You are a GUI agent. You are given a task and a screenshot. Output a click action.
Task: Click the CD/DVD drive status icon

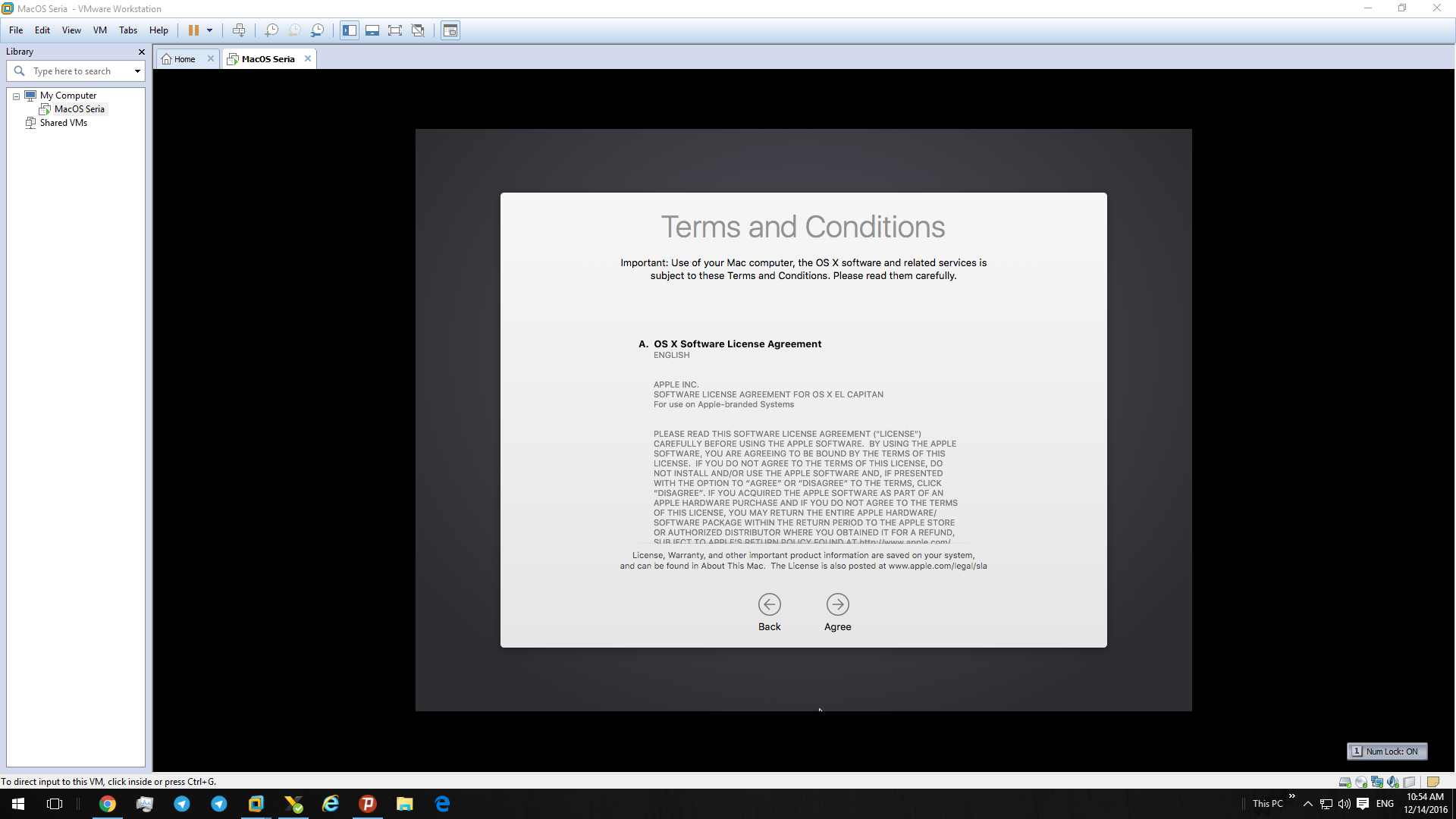[x=1361, y=782]
